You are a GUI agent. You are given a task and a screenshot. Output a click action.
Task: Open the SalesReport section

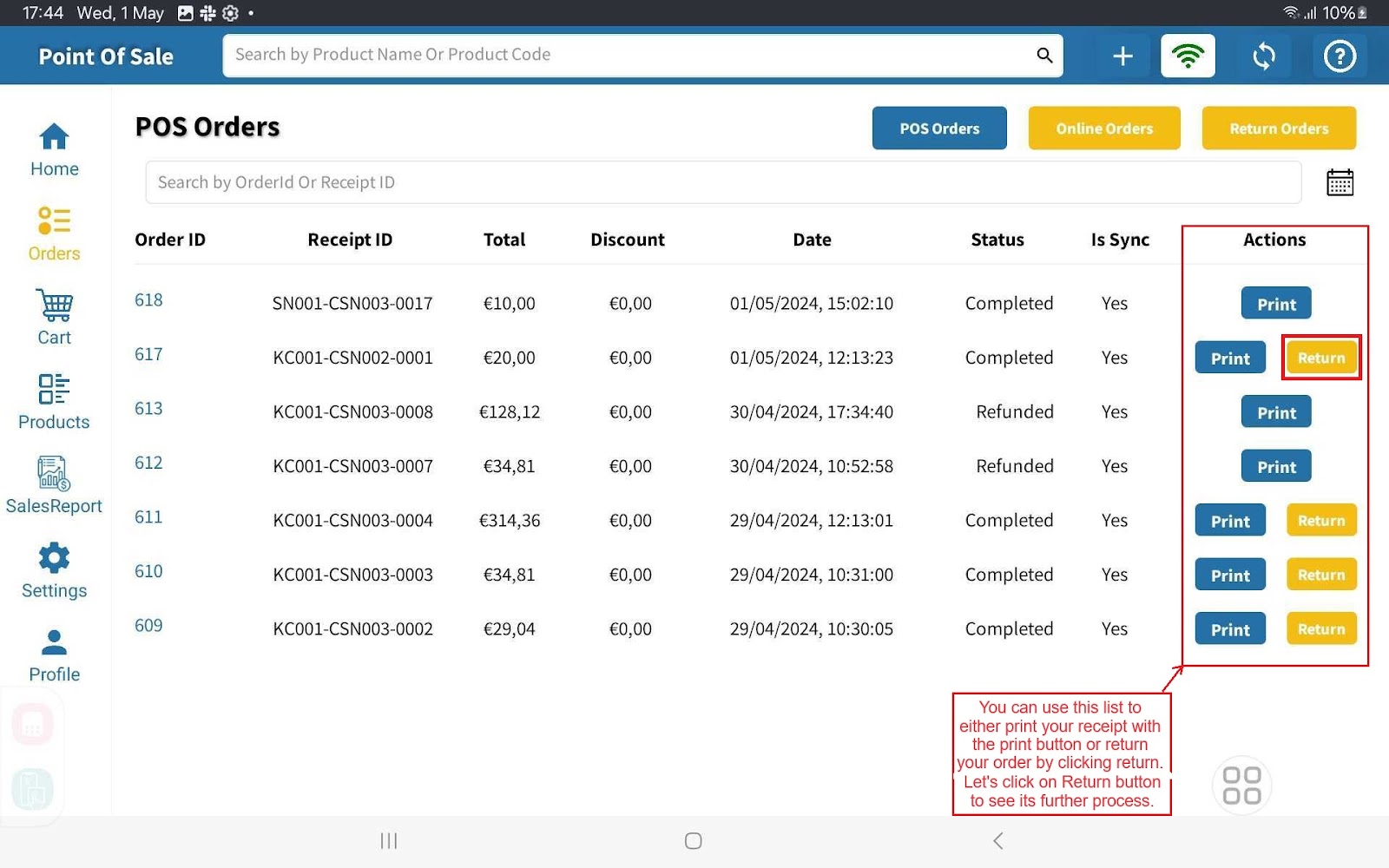(x=54, y=486)
